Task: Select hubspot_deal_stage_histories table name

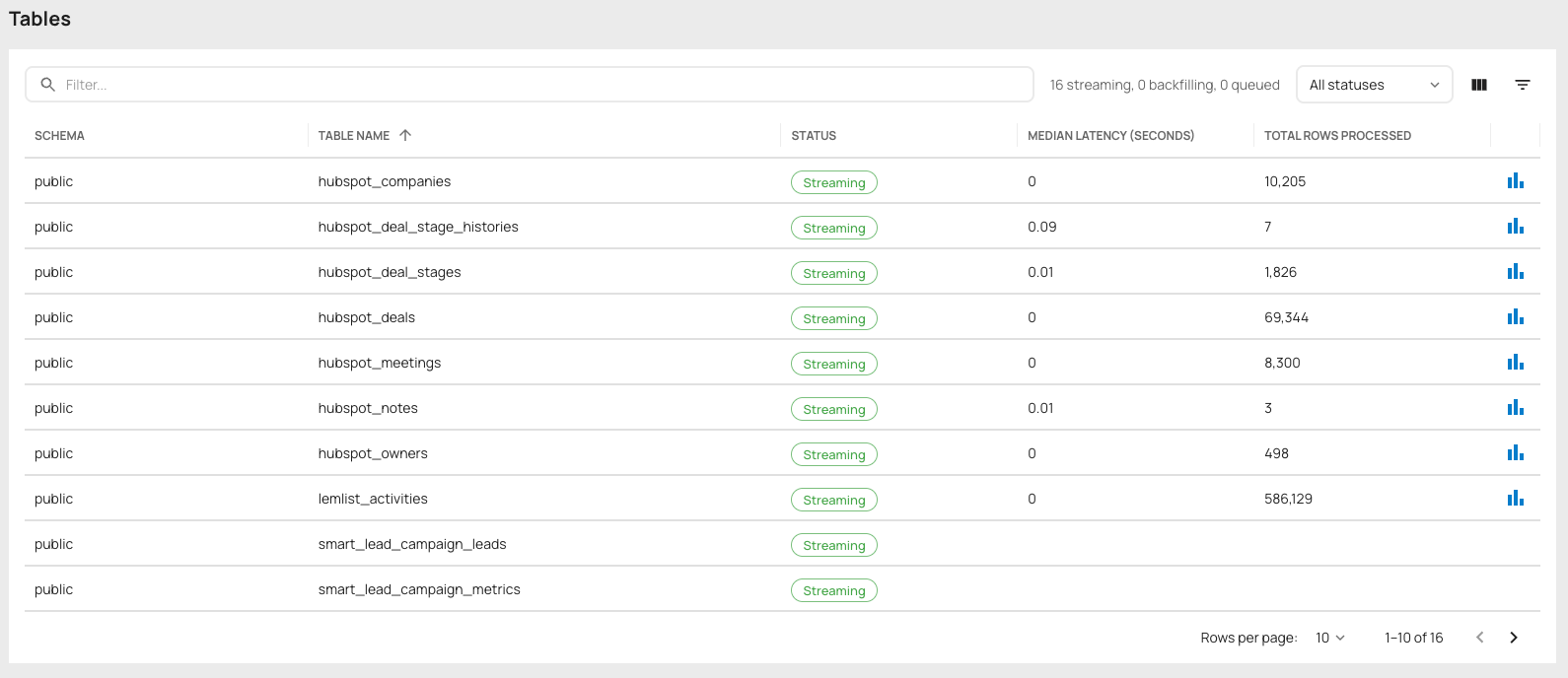Action: click(x=418, y=227)
